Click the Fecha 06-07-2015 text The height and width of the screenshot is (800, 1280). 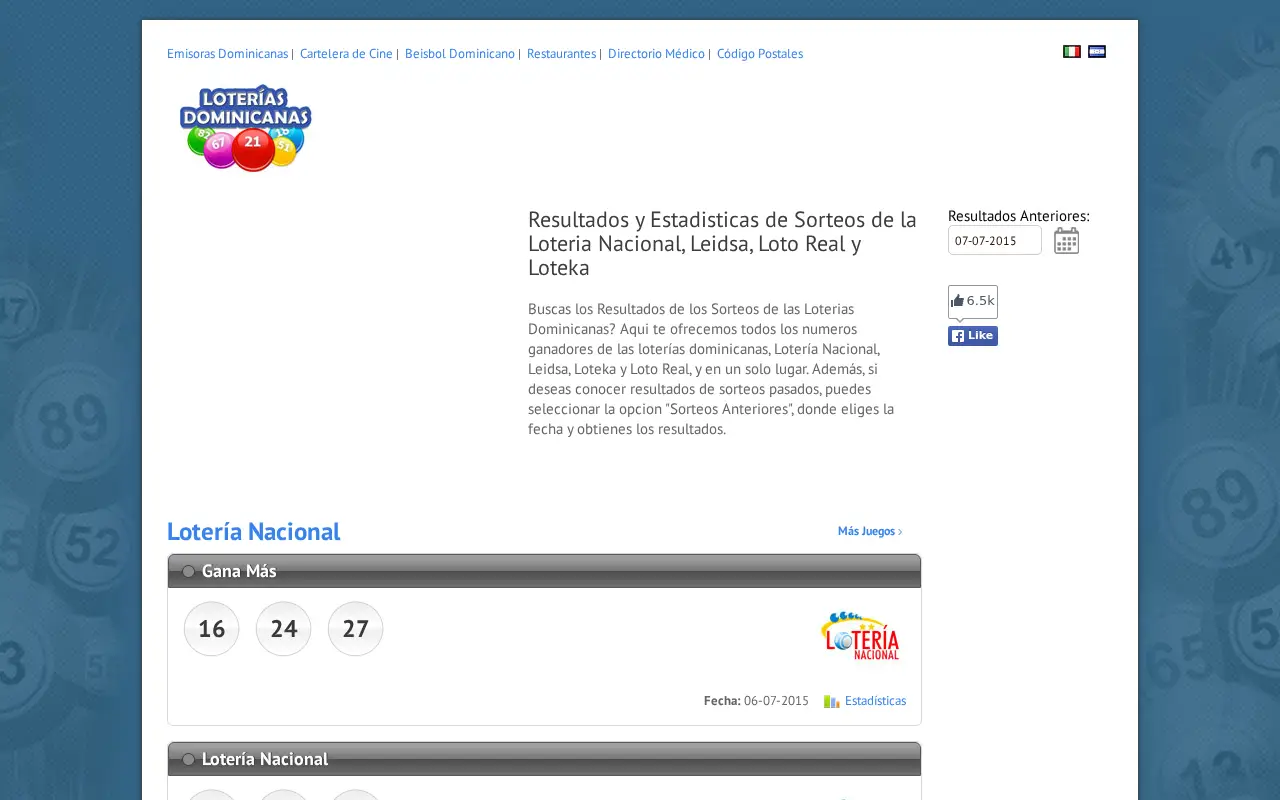pyautogui.click(x=756, y=701)
